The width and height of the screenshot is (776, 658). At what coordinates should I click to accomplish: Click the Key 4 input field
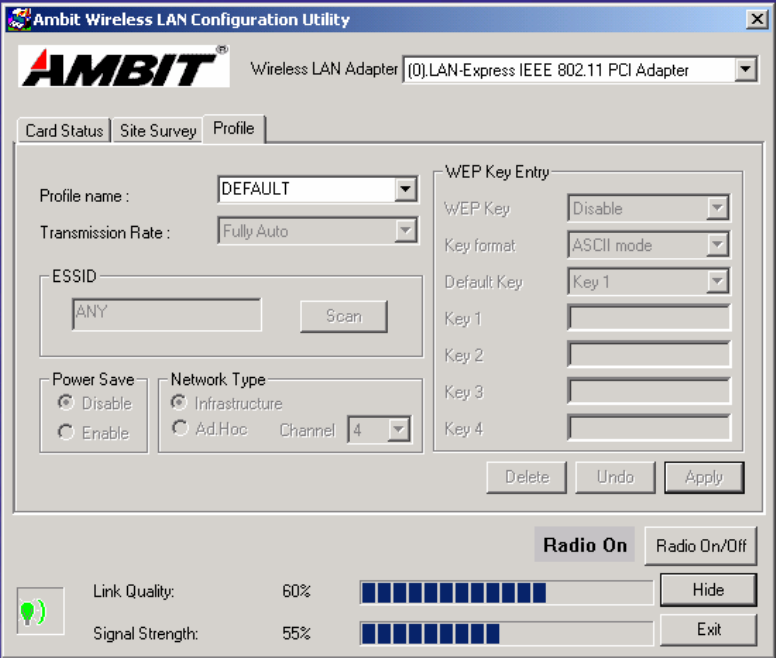649,427
